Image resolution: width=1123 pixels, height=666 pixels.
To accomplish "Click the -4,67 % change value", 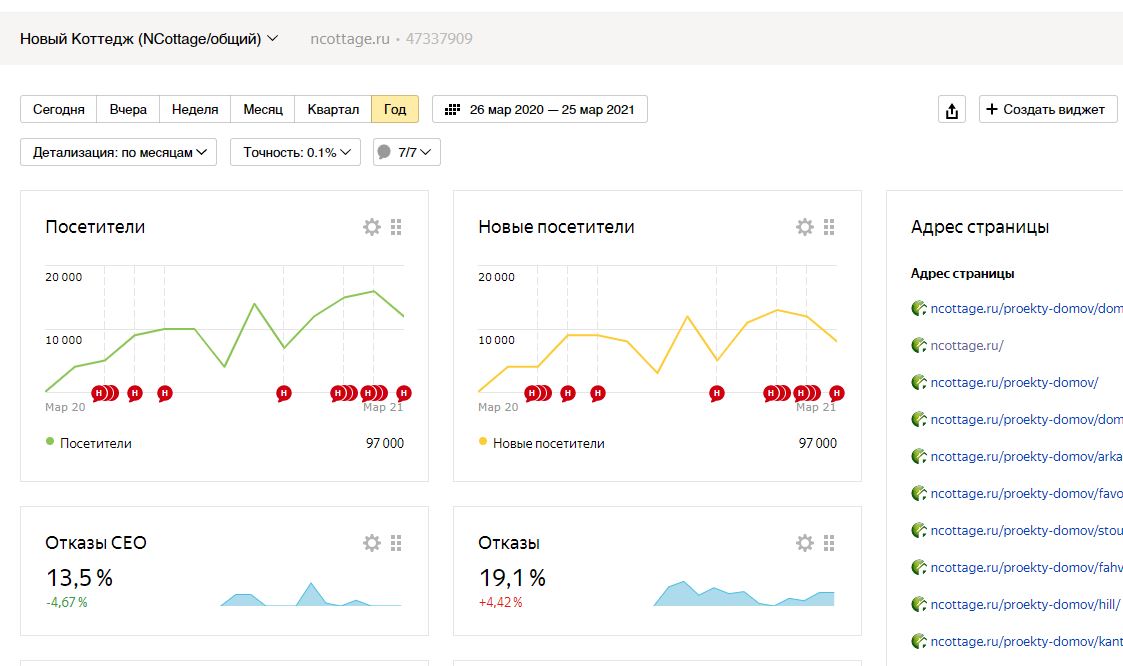I will click(x=67, y=602).
